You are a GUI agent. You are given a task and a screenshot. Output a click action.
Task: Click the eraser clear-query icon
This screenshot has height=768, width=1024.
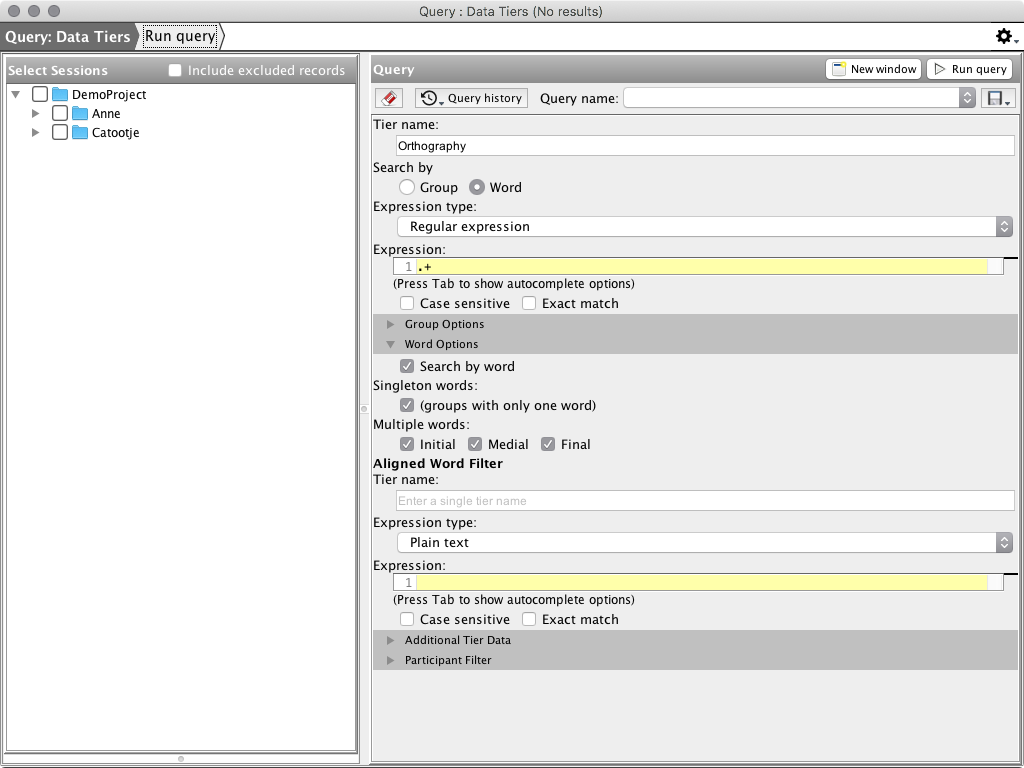[x=389, y=98]
